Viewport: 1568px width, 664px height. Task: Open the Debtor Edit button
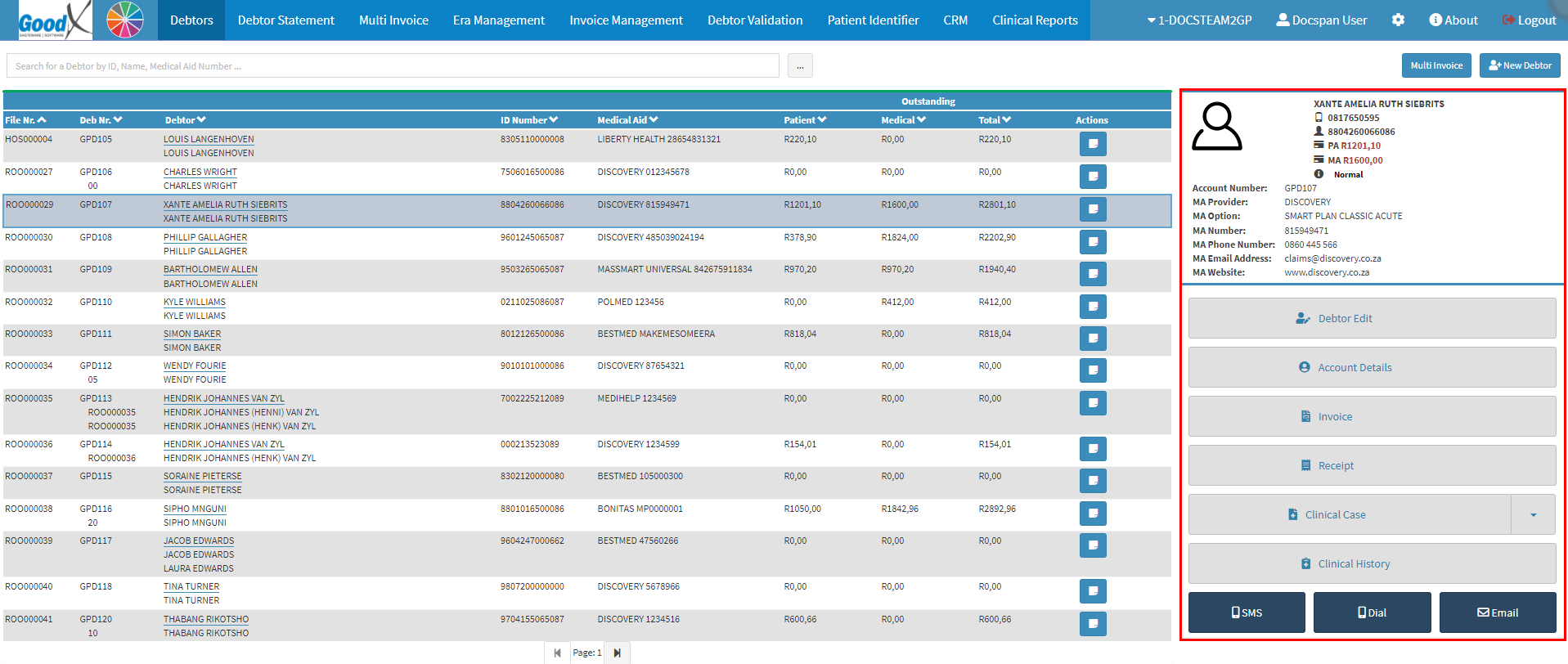click(x=1372, y=318)
